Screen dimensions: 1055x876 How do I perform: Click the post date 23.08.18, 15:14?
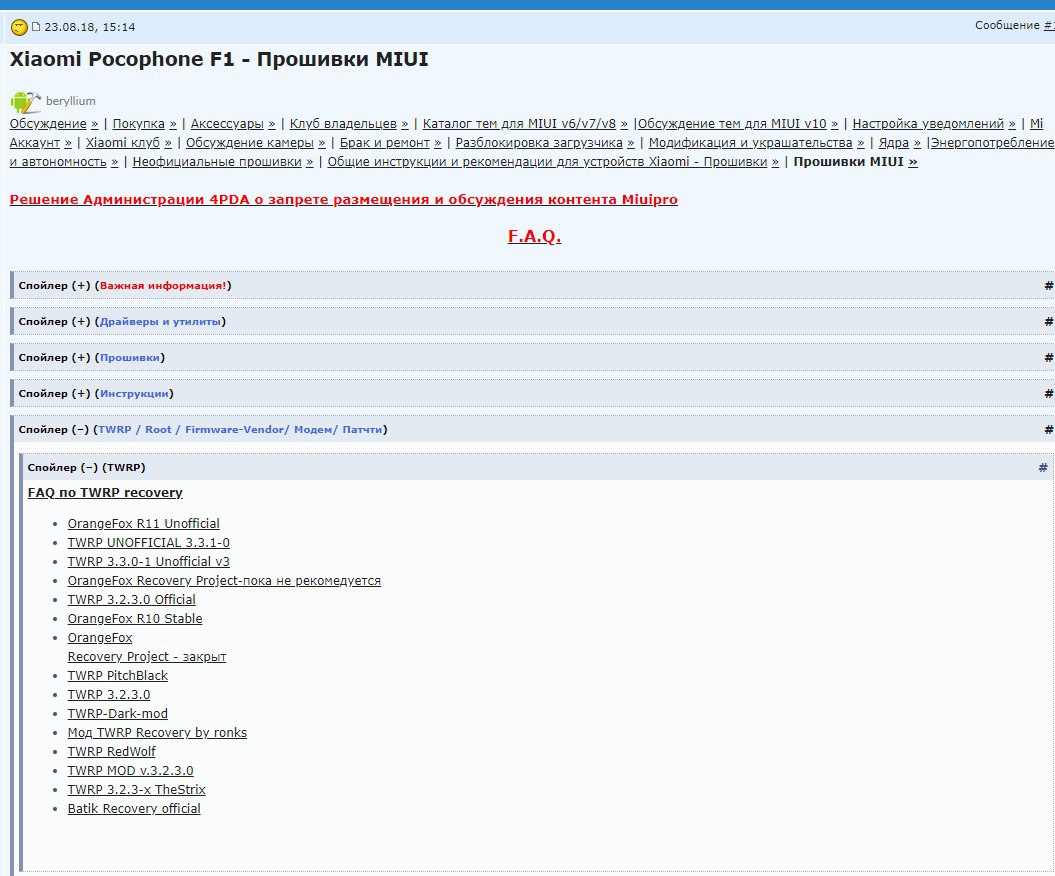coord(89,27)
